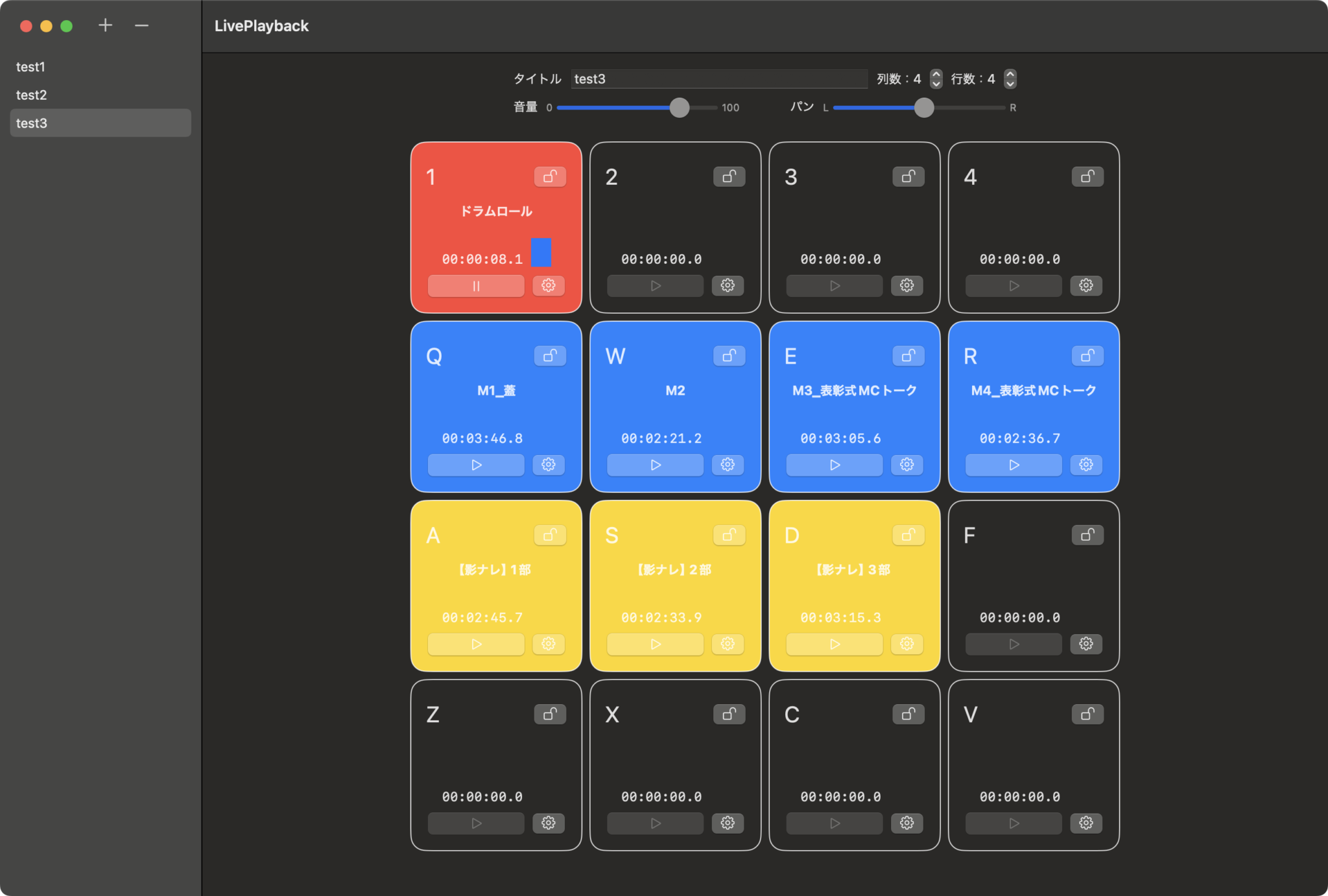Click the タイトル text field
Image resolution: width=1328 pixels, height=896 pixels.
(718, 78)
